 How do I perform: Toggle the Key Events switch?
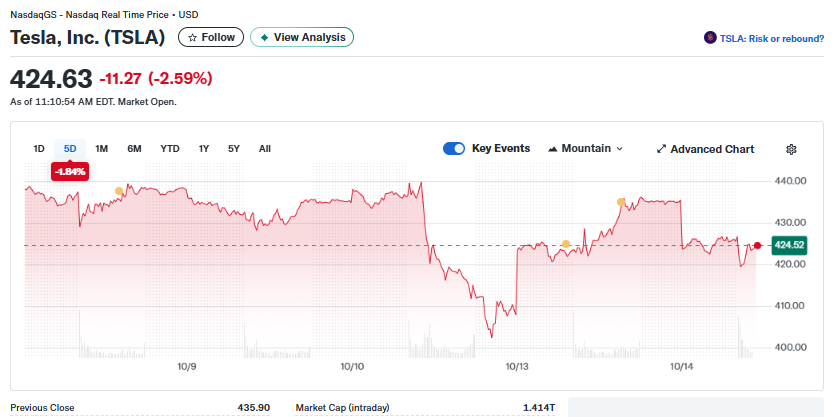[454, 148]
